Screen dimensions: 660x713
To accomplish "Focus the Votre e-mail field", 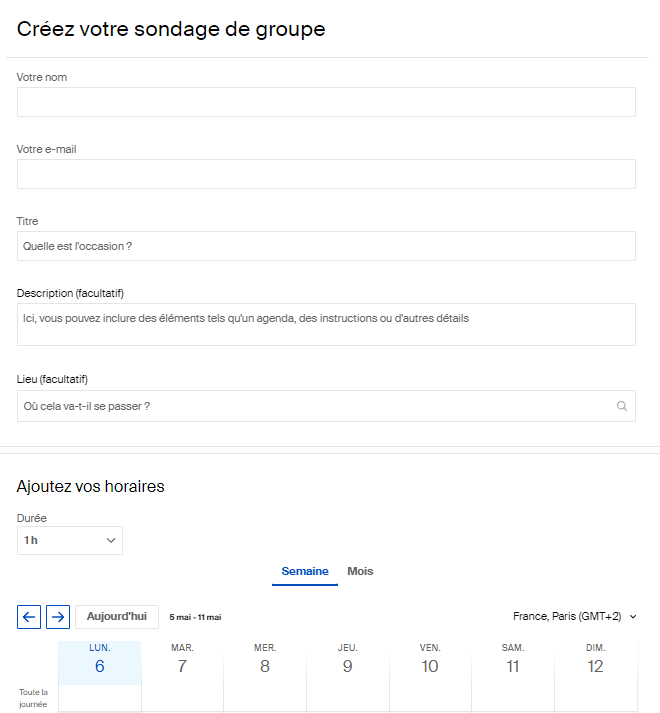I will (326, 174).
